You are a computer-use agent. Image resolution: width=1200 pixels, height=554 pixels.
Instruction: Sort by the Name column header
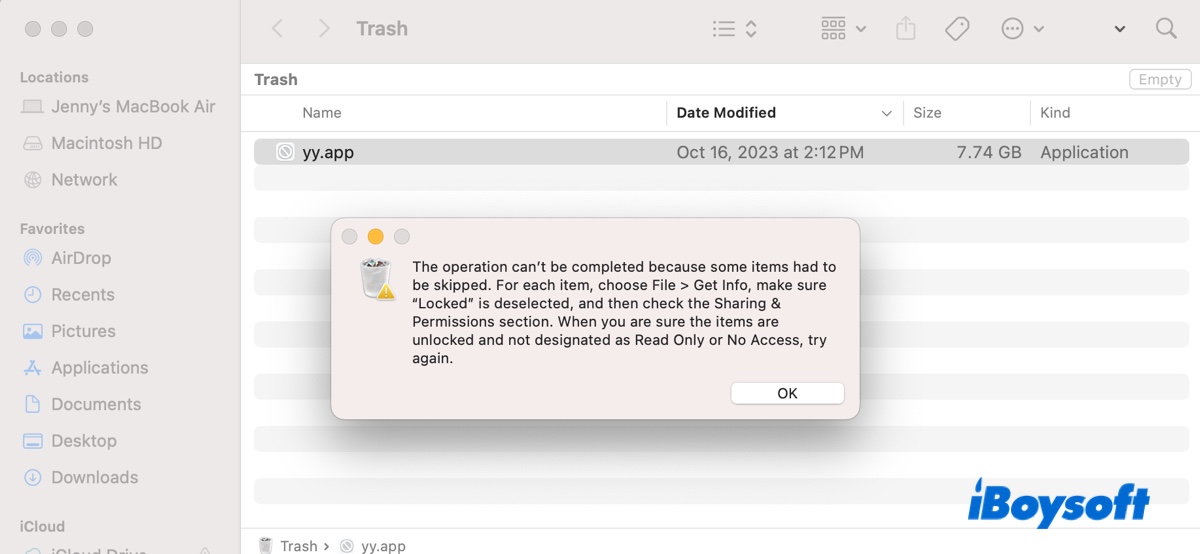[x=322, y=113]
